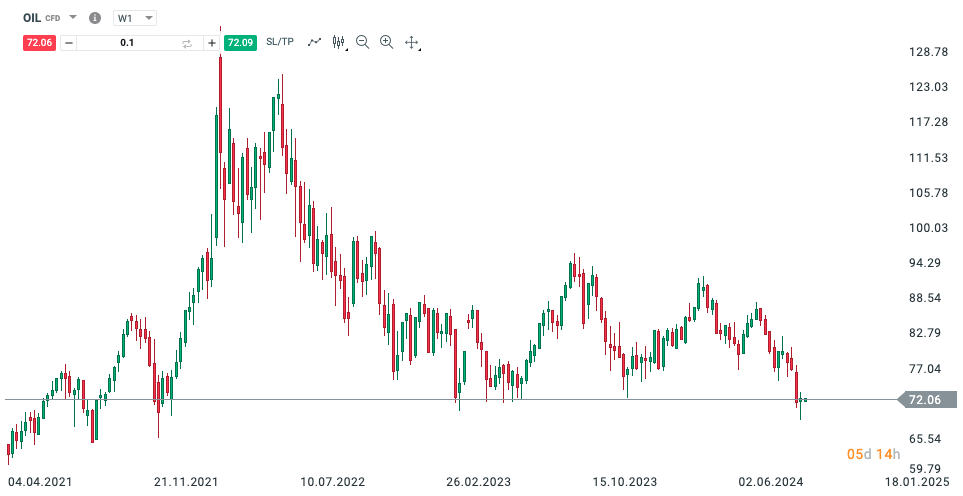The width and height of the screenshot is (963, 496).
Task: Click the candle countdown timer 05d 14h
Action: click(x=874, y=455)
